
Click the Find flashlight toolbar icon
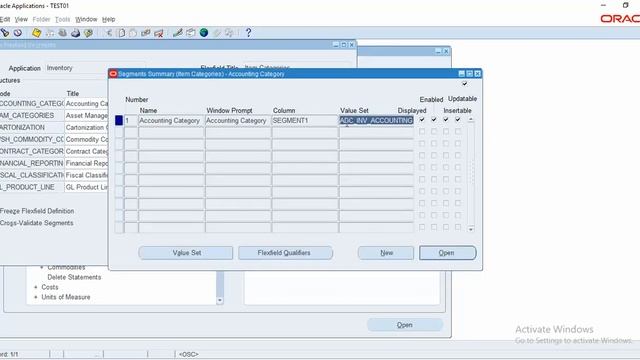pos(5,33)
